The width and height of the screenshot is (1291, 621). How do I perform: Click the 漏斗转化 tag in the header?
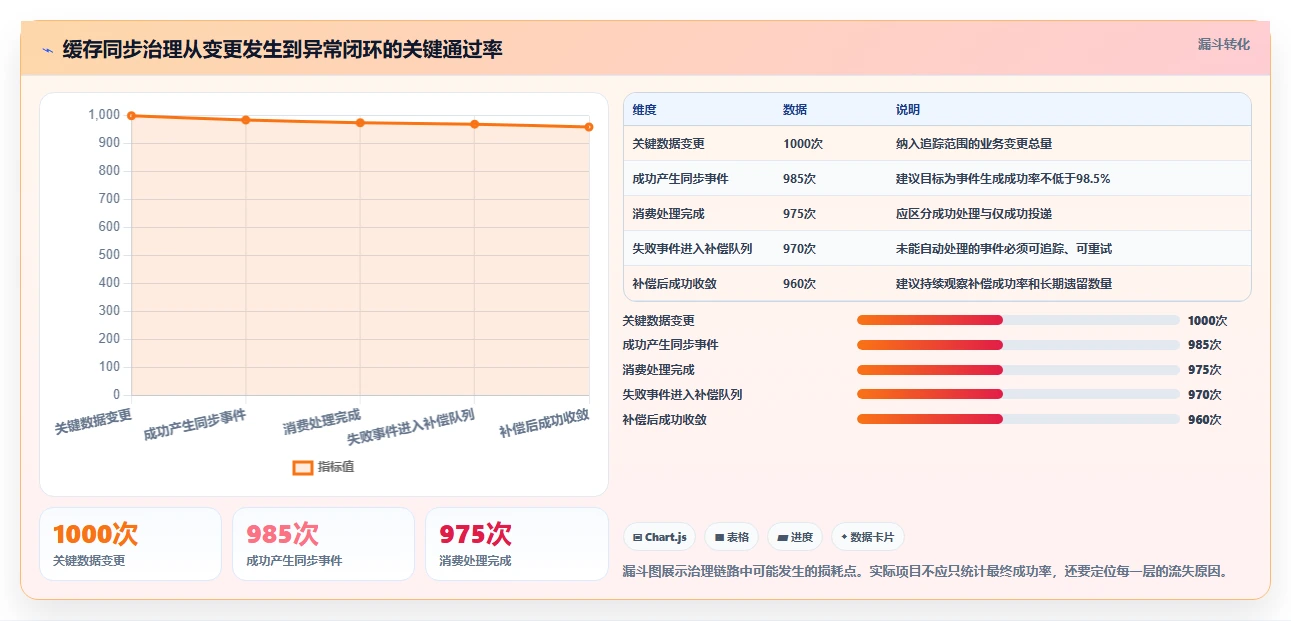(x=1224, y=44)
